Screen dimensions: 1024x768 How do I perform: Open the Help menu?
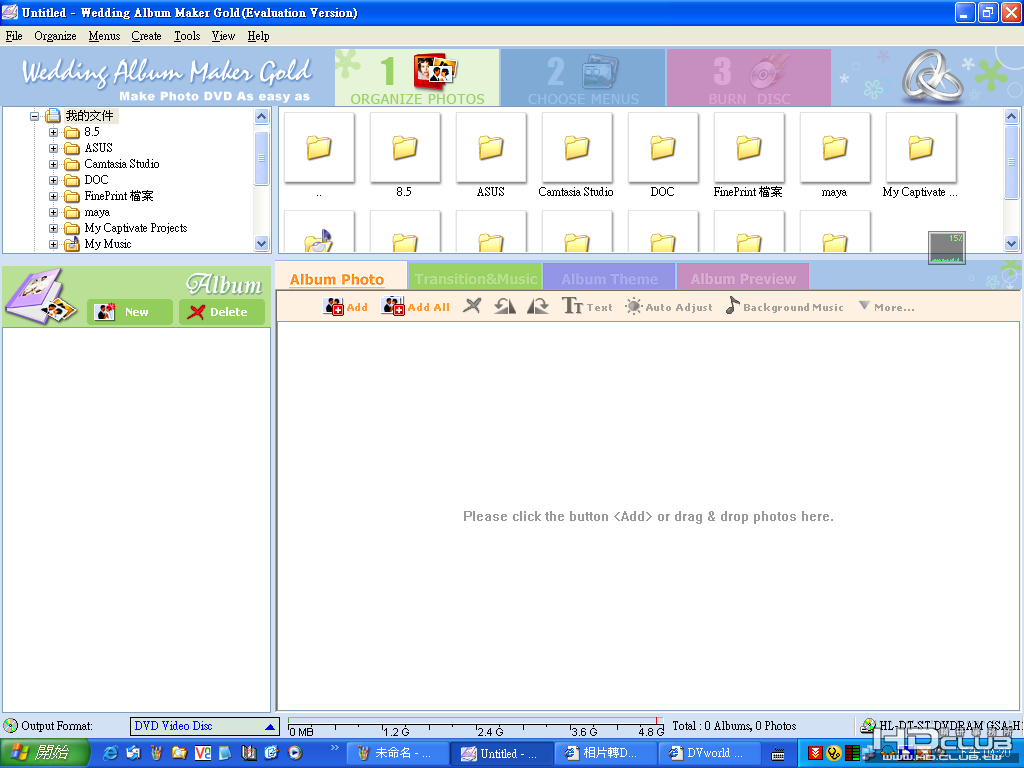(258, 36)
